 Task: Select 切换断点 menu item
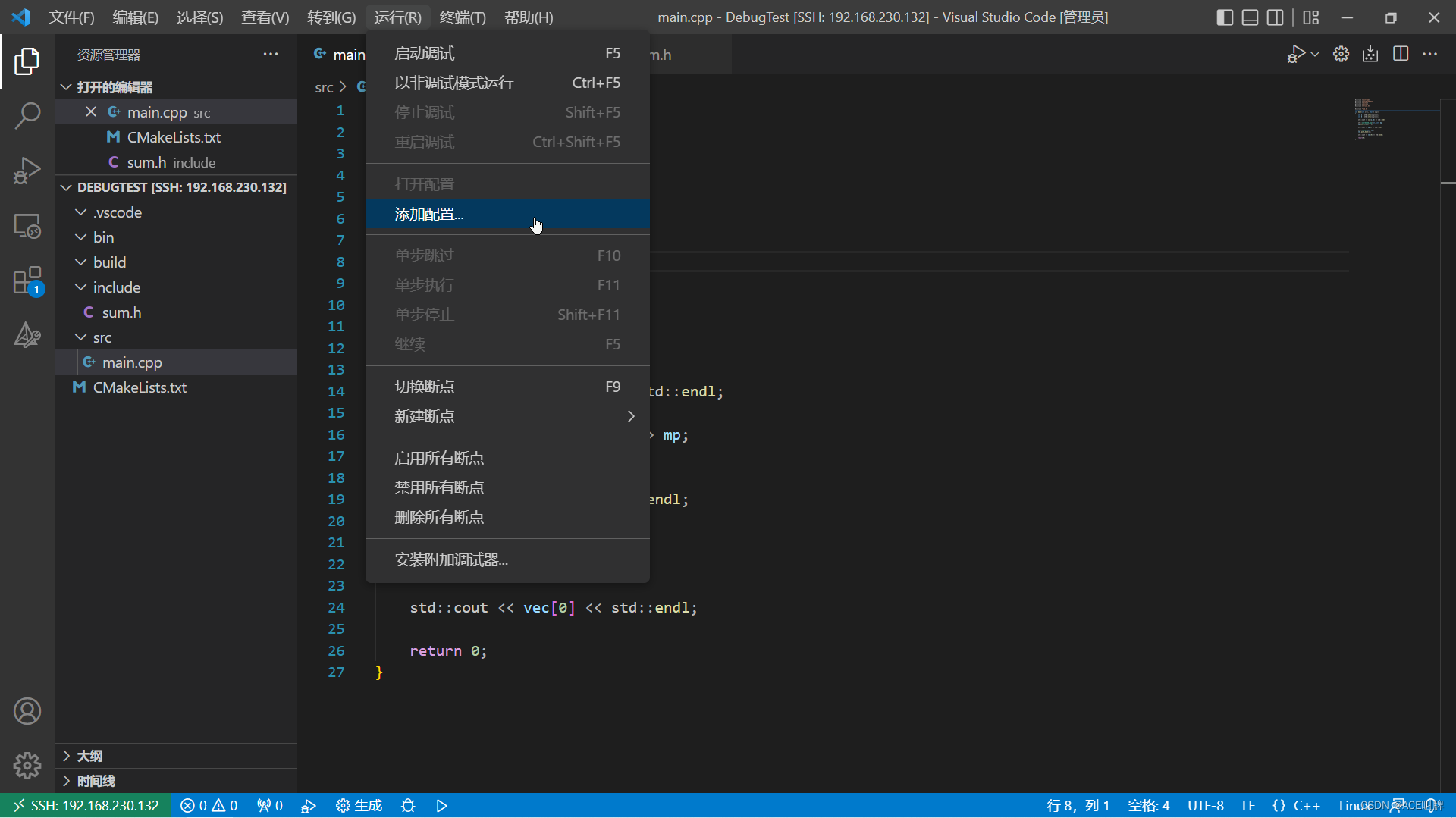tap(507, 387)
